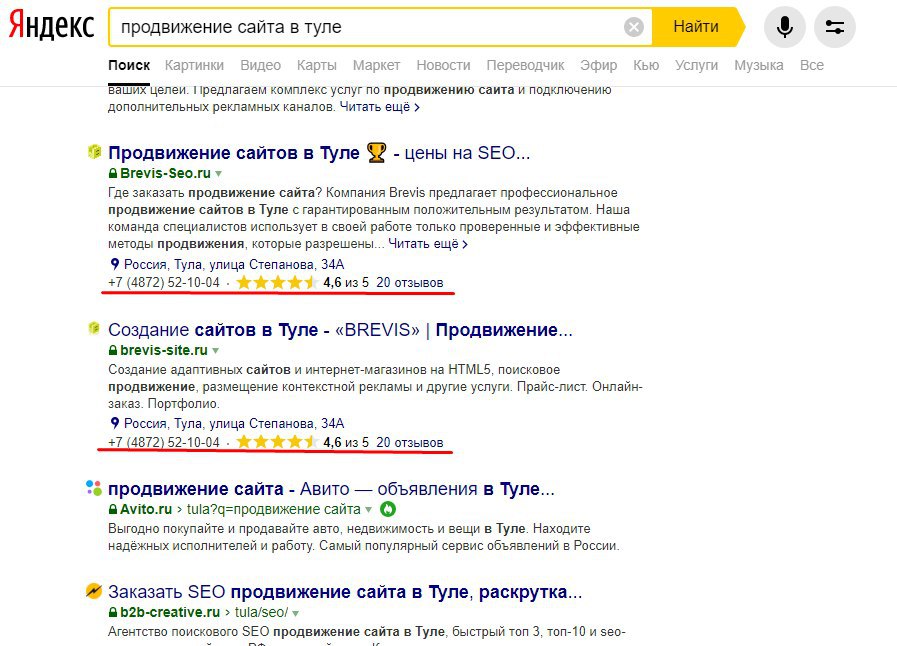The image size is (897, 646).
Task: Click the phone number under brevis-site.ru
Action: click(x=164, y=442)
